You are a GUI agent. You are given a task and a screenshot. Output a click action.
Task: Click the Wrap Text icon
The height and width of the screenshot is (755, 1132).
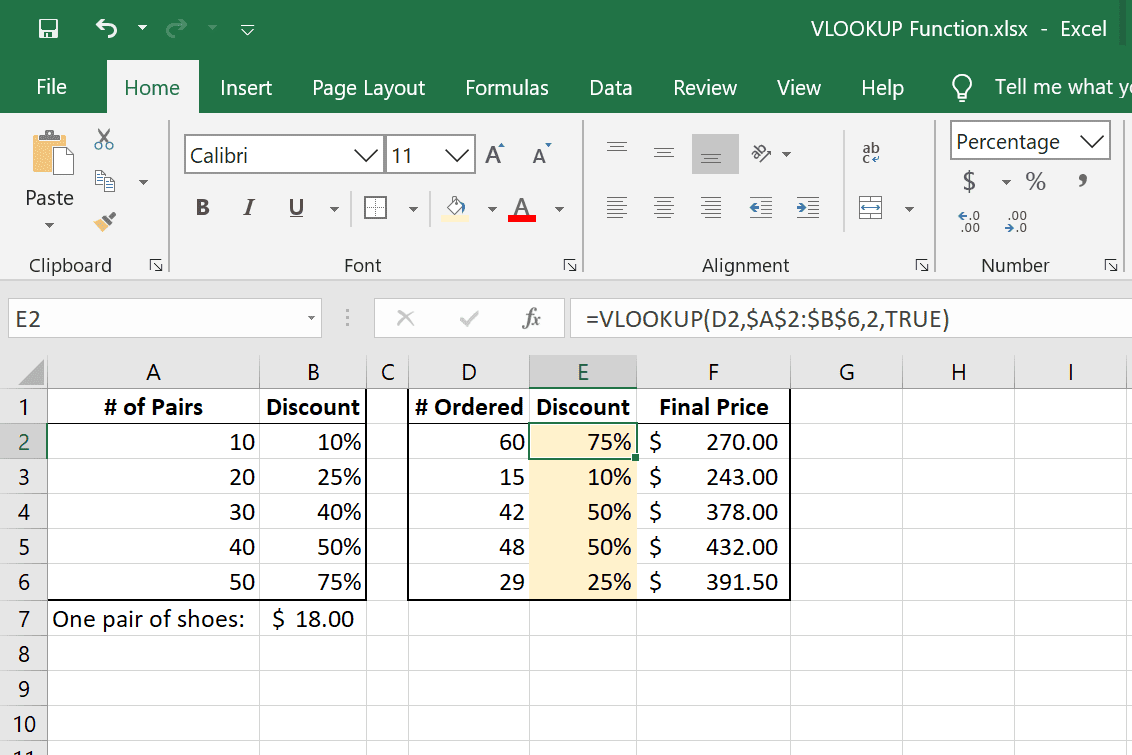(871, 152)
